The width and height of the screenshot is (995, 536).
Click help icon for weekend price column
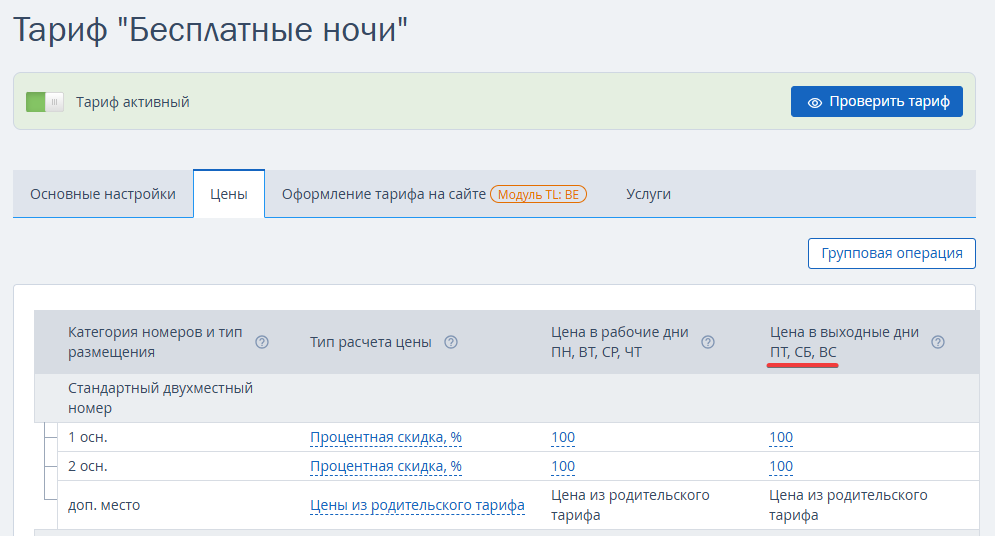pyautogui.click(x=938, y=342)
